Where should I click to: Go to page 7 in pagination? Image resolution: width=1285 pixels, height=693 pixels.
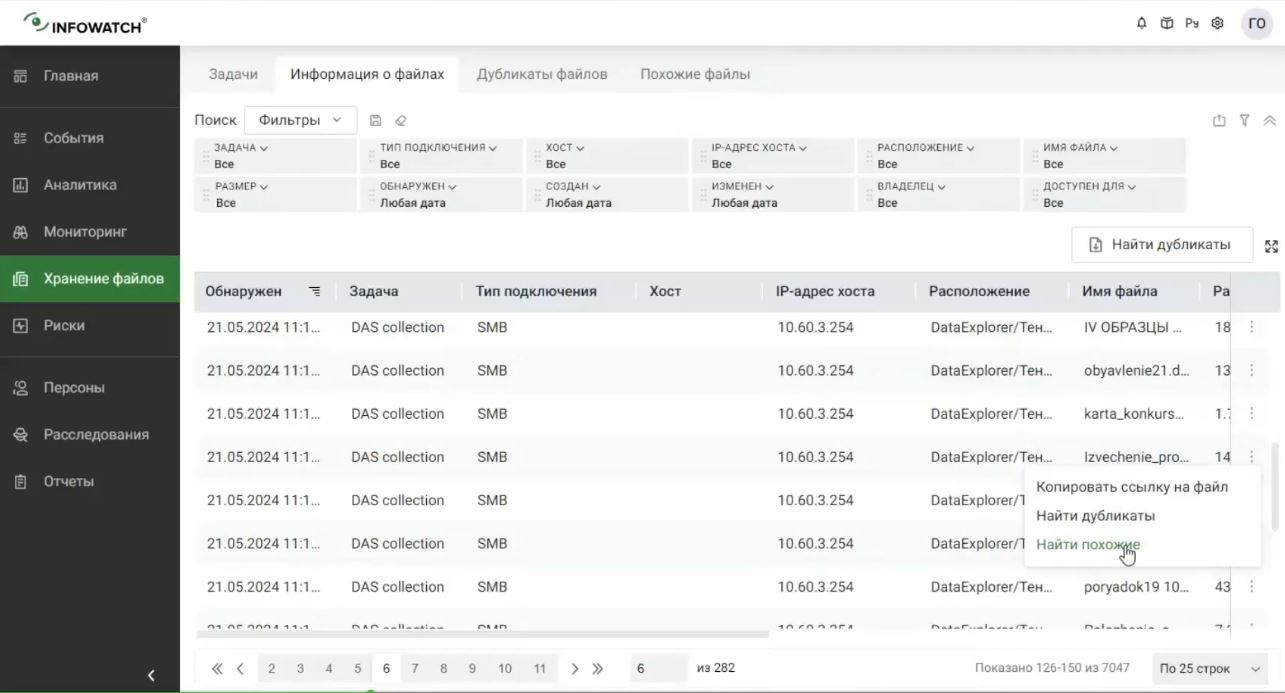415,669
